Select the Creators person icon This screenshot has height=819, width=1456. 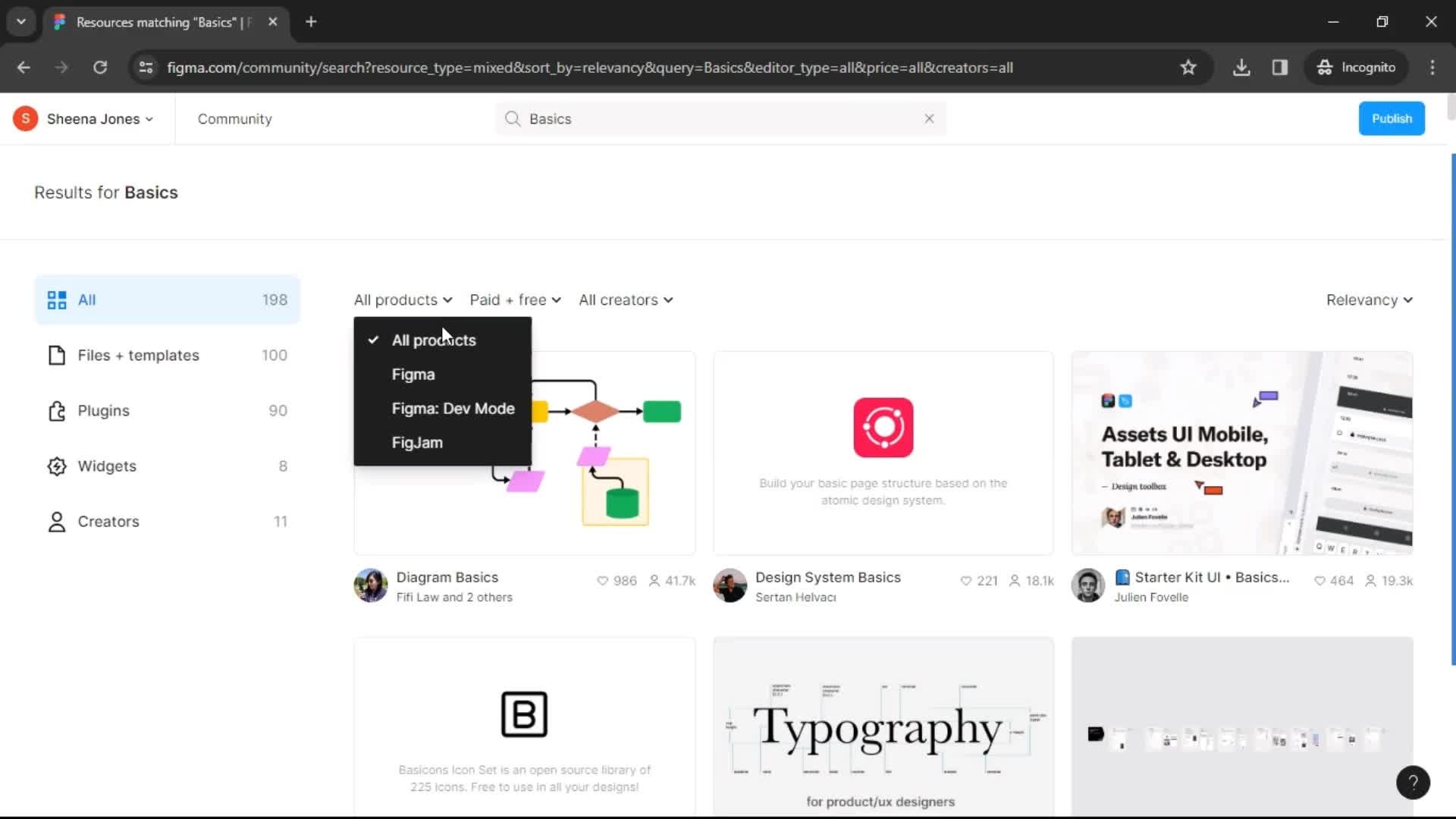pos(57,522)
